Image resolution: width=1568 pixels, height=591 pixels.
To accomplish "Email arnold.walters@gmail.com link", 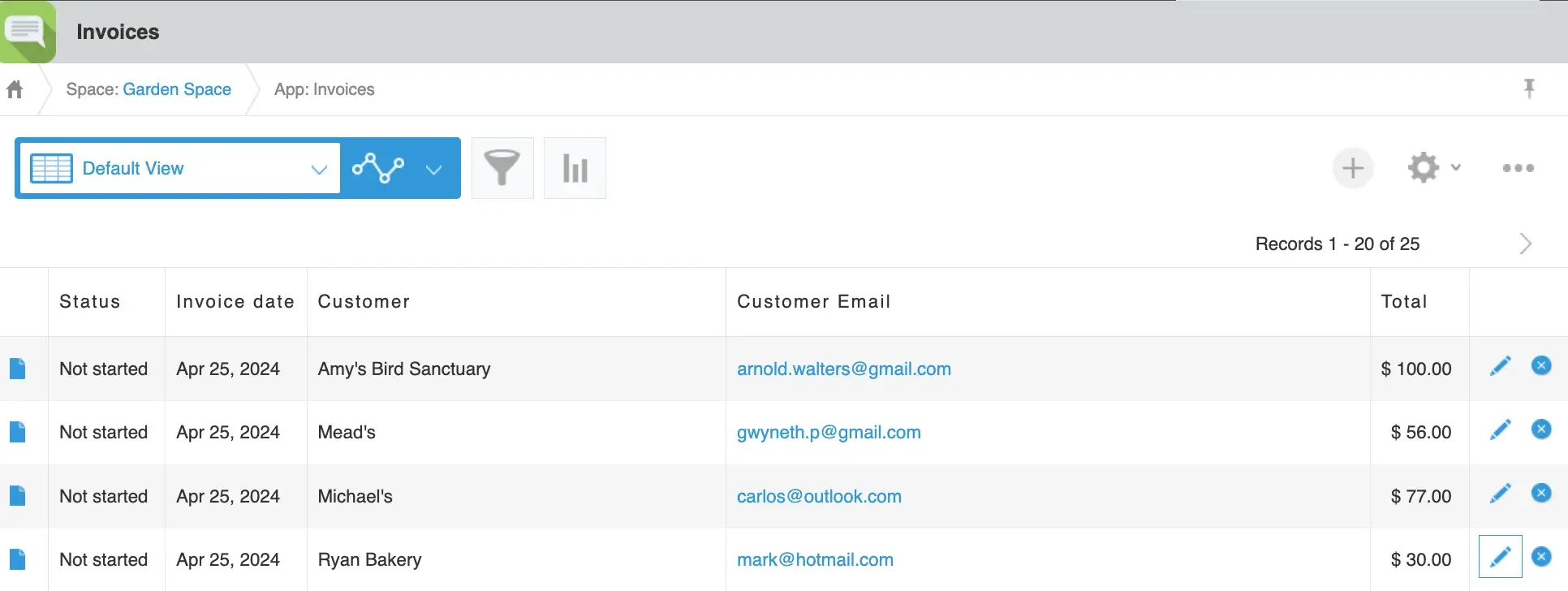I will pyautogui.click(x=843, y=369).
